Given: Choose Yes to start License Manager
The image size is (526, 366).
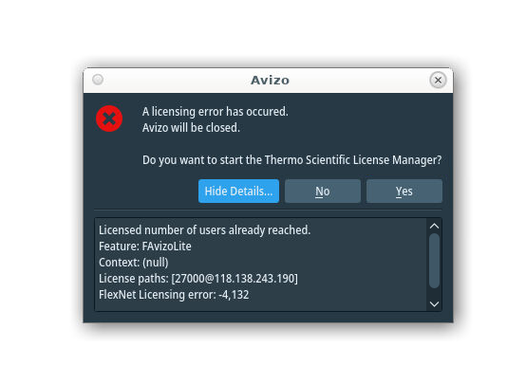Looking at the screenshot, I should 404,191.
